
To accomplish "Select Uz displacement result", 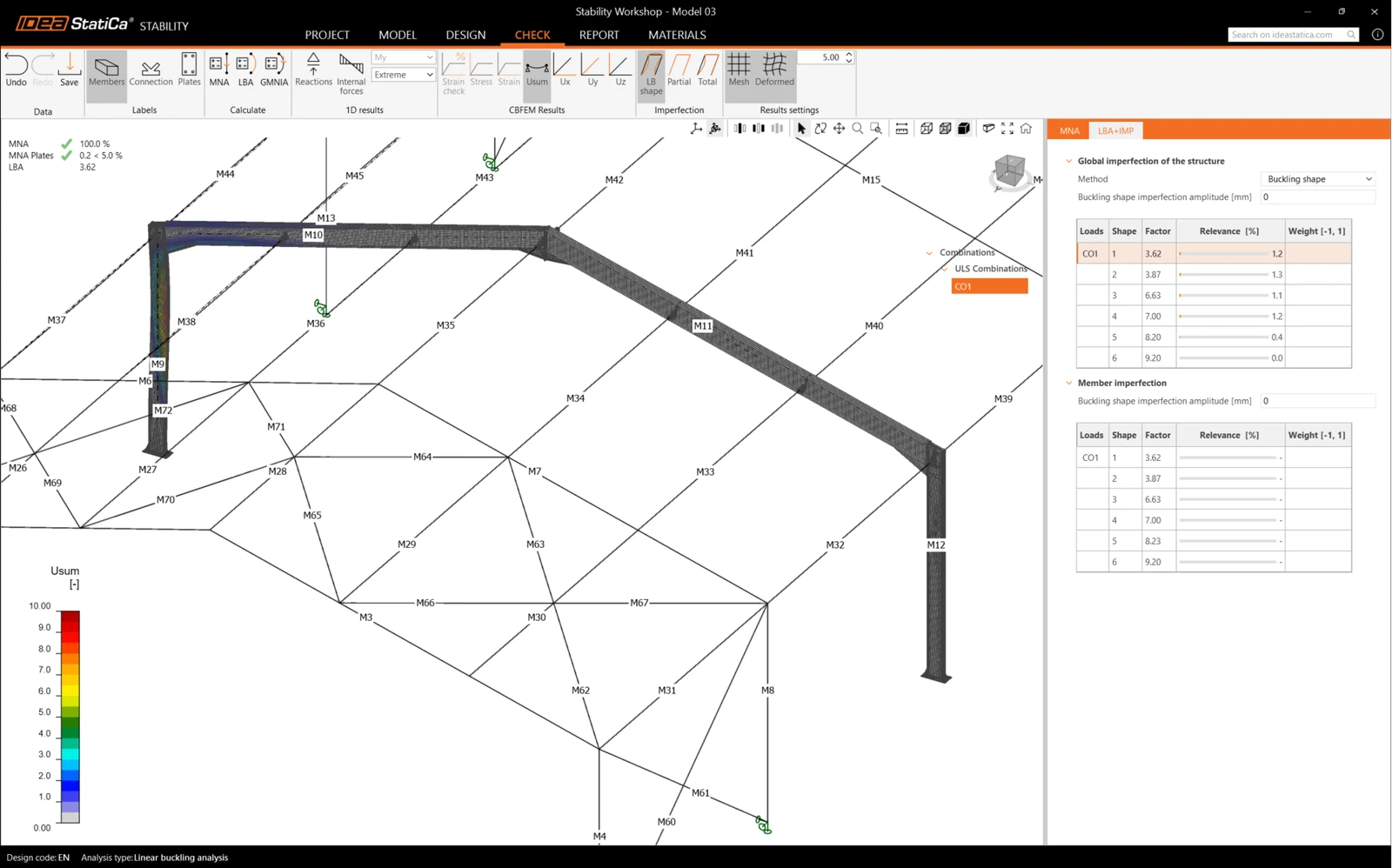I will (620, 70).
